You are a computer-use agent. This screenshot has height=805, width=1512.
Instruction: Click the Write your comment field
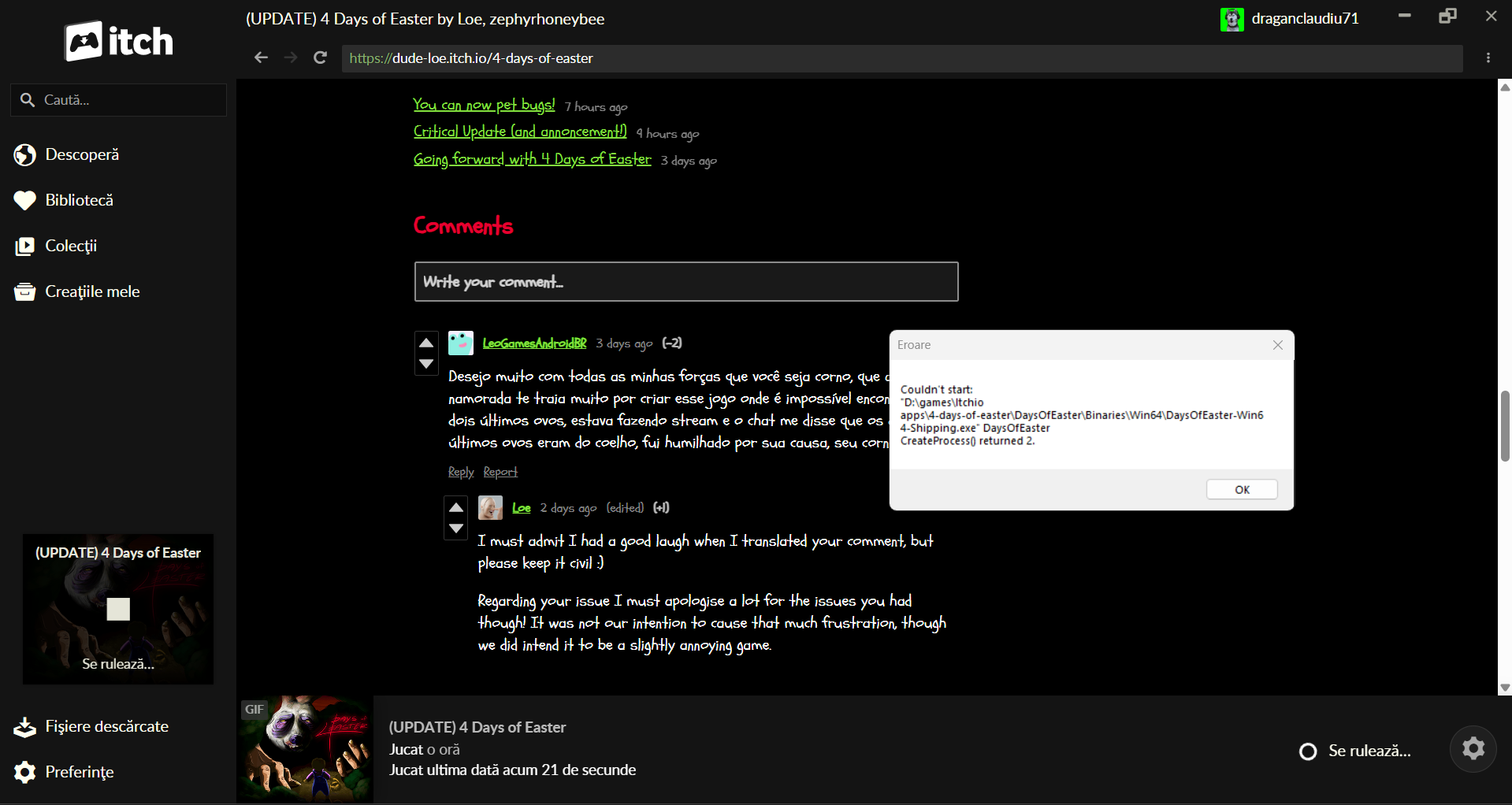click(685, 282)
